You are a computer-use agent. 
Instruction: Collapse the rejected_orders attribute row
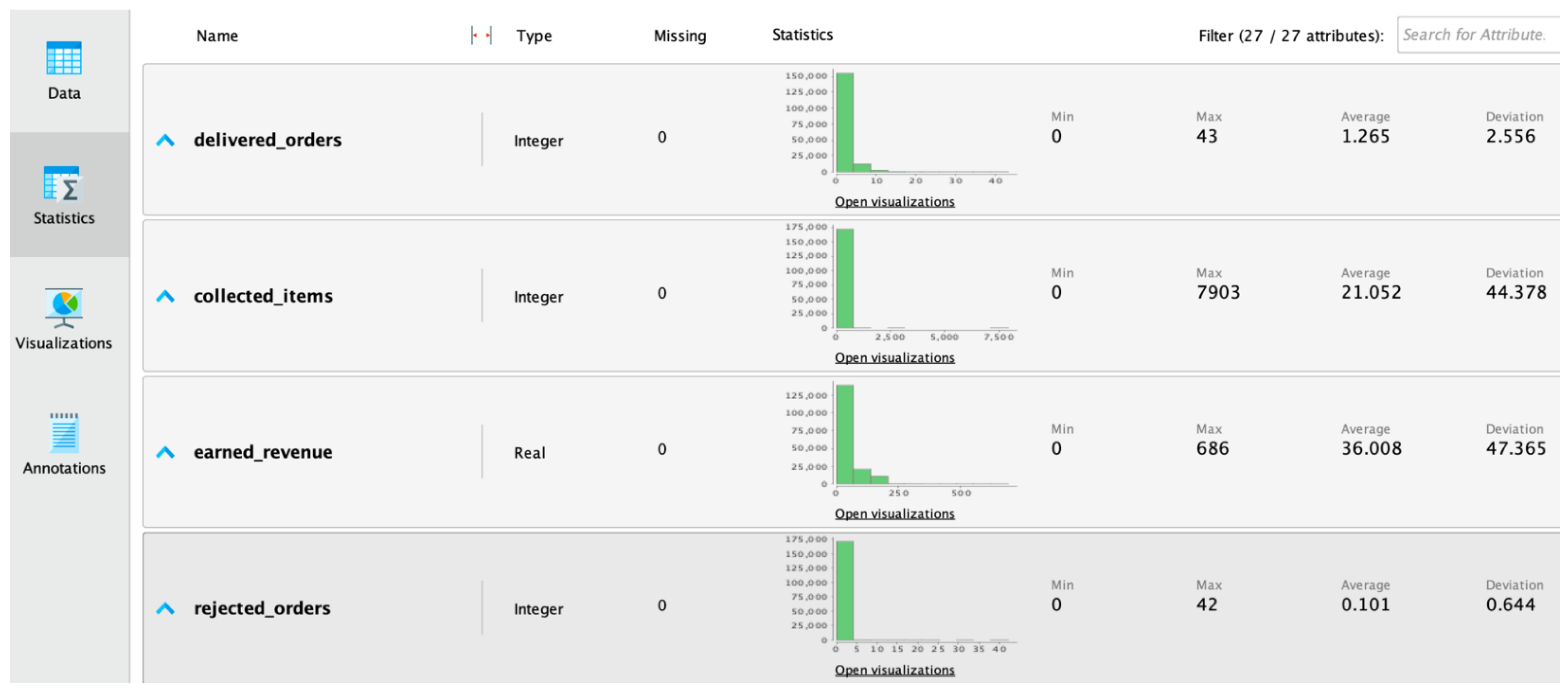click(x=166, y=609)
